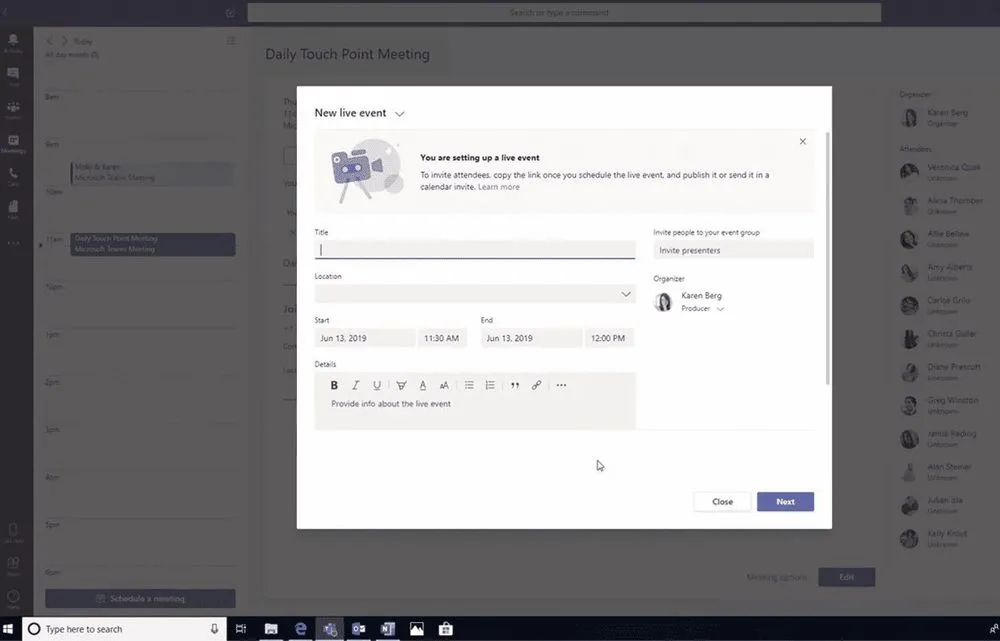Image resolution: width=1000 pixels, height=641 pixels.
Task: Click the Next button
Action: point(785,501)
